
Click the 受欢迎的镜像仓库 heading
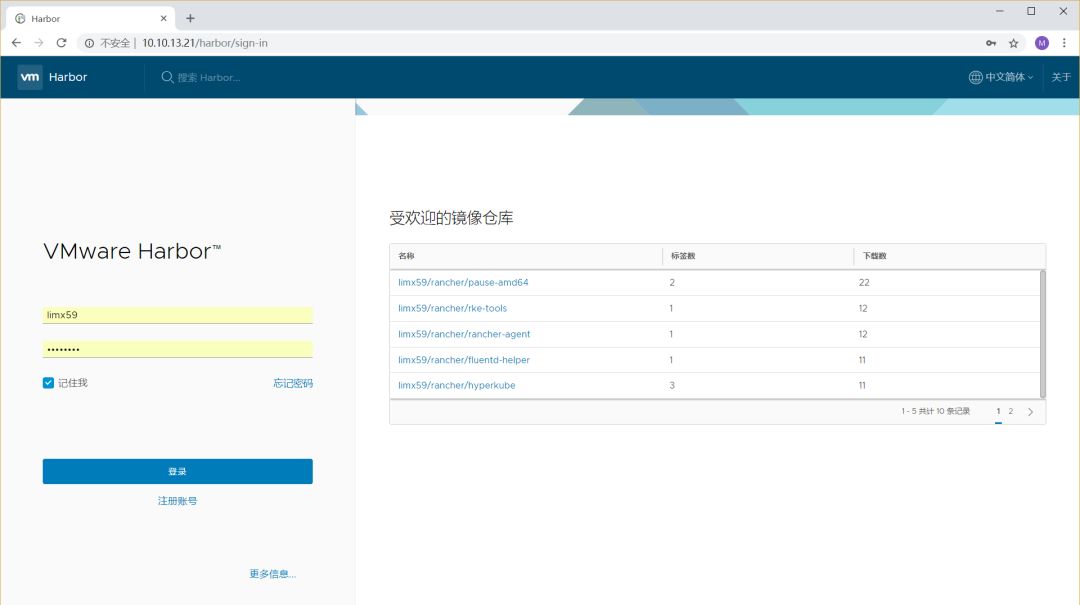click(451, 218)
